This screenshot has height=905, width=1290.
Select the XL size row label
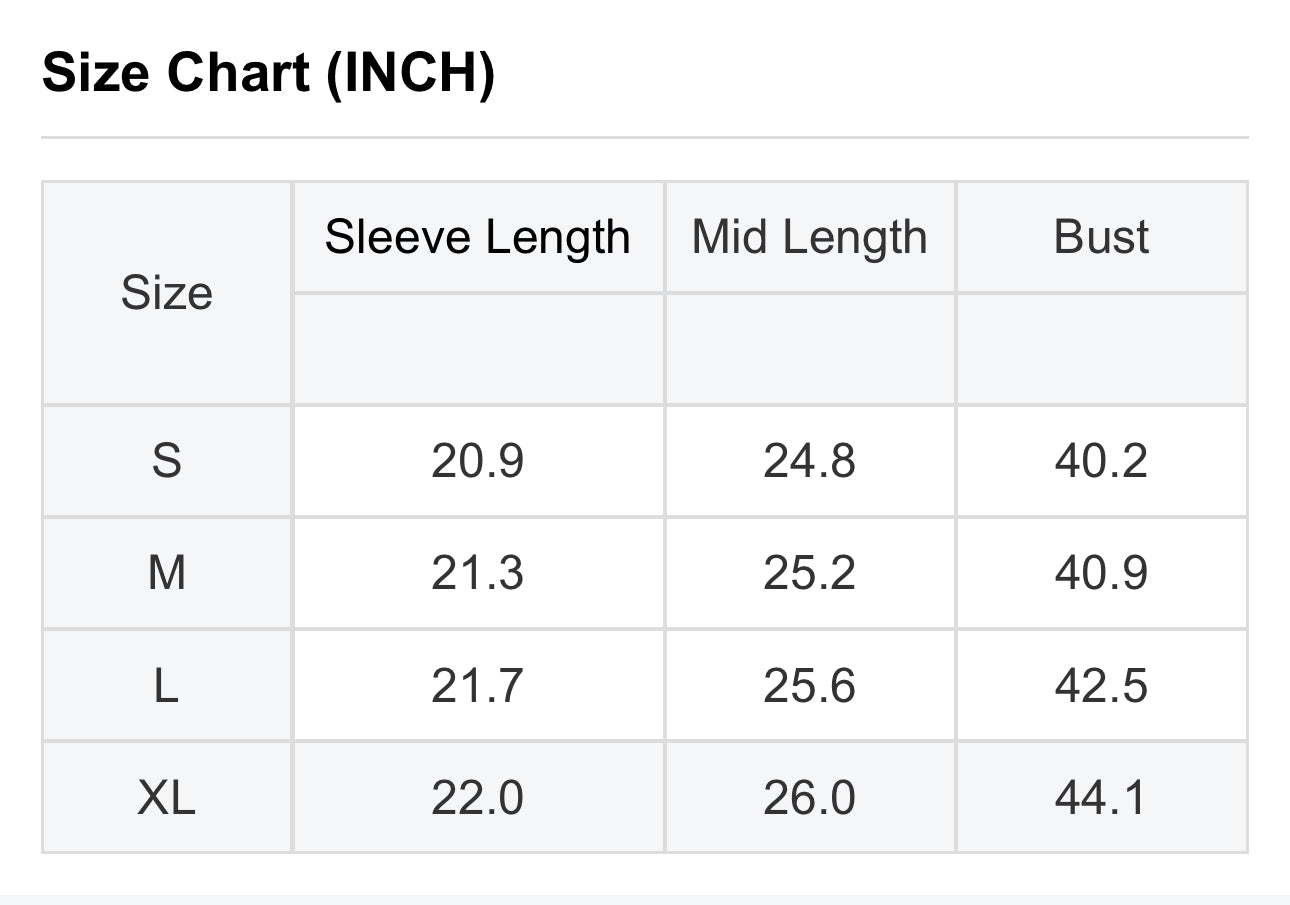pos(167,797)
